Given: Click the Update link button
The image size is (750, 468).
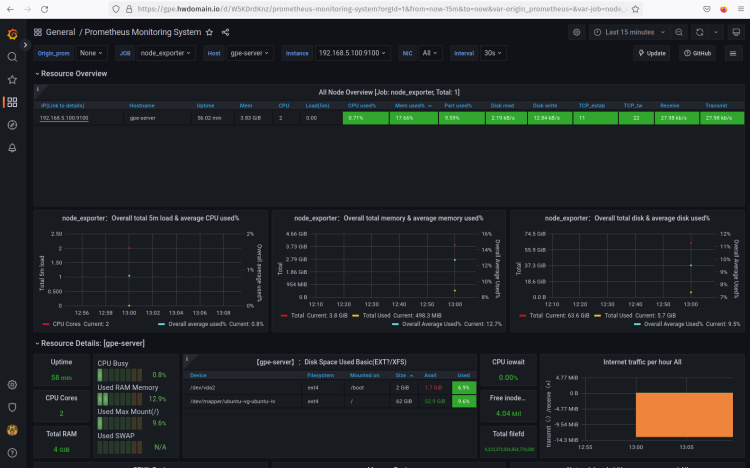Looking at the screenshot, I should (651, 53).
